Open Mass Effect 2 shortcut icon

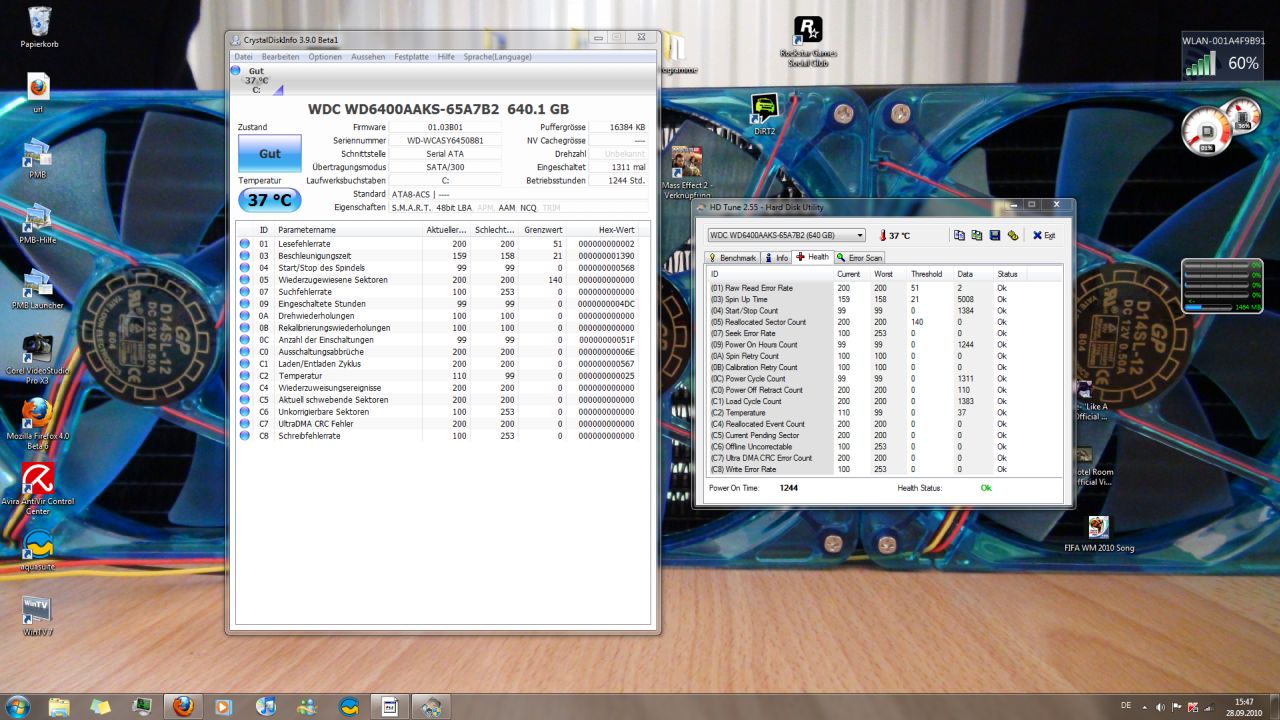686,170
